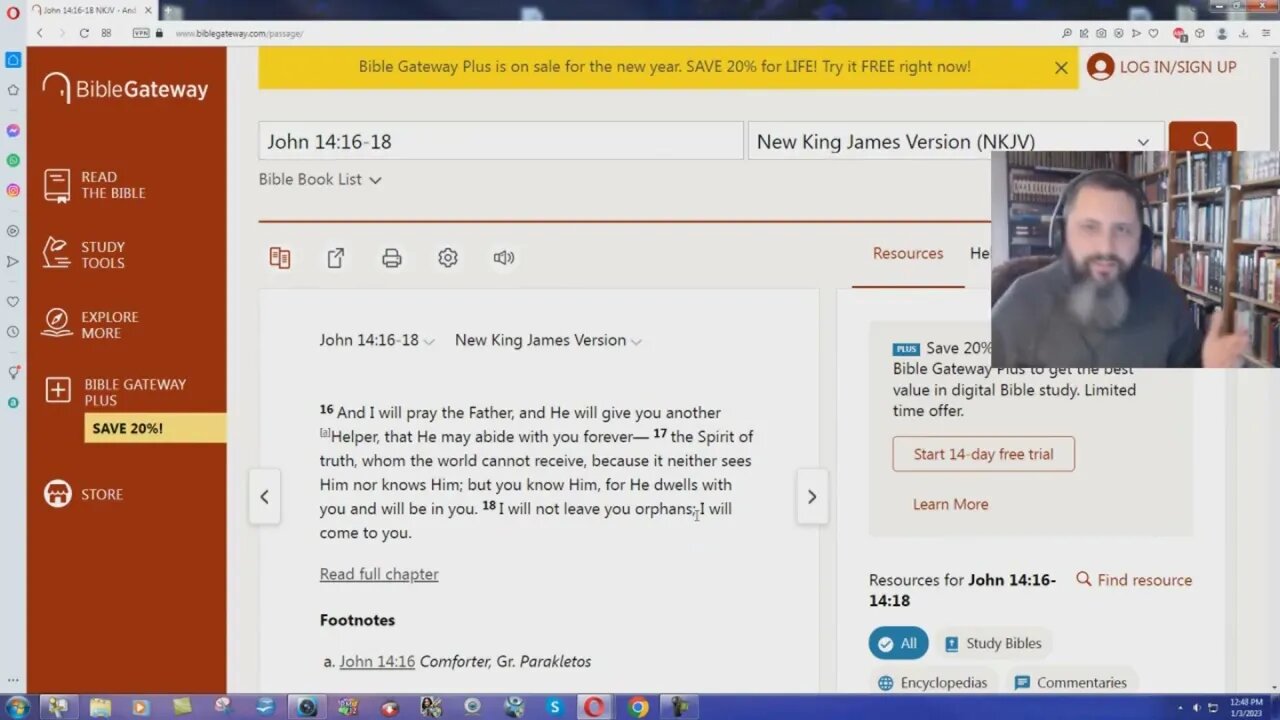Click the SAVE 20% badge

155,428
